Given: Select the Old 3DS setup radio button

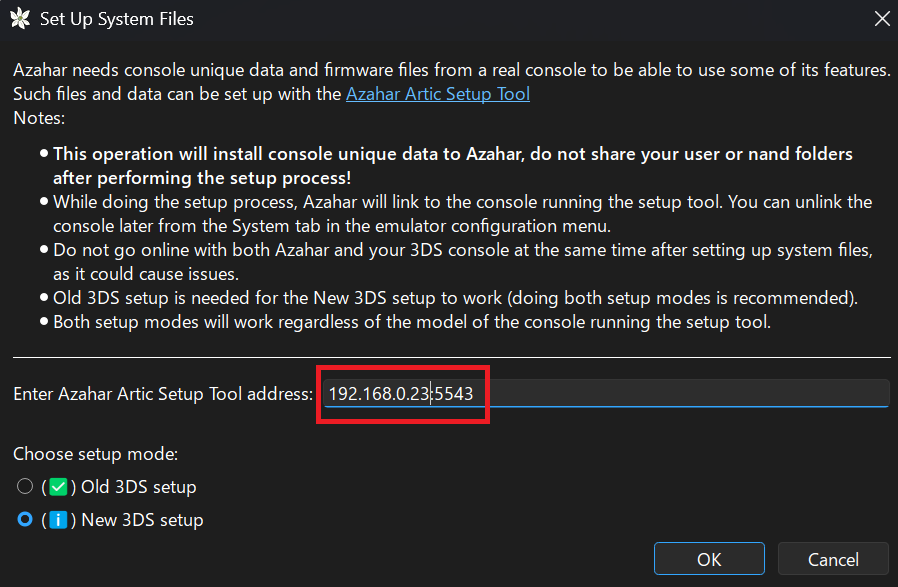Looking at the screenshot, I should (x=26, y=487).
